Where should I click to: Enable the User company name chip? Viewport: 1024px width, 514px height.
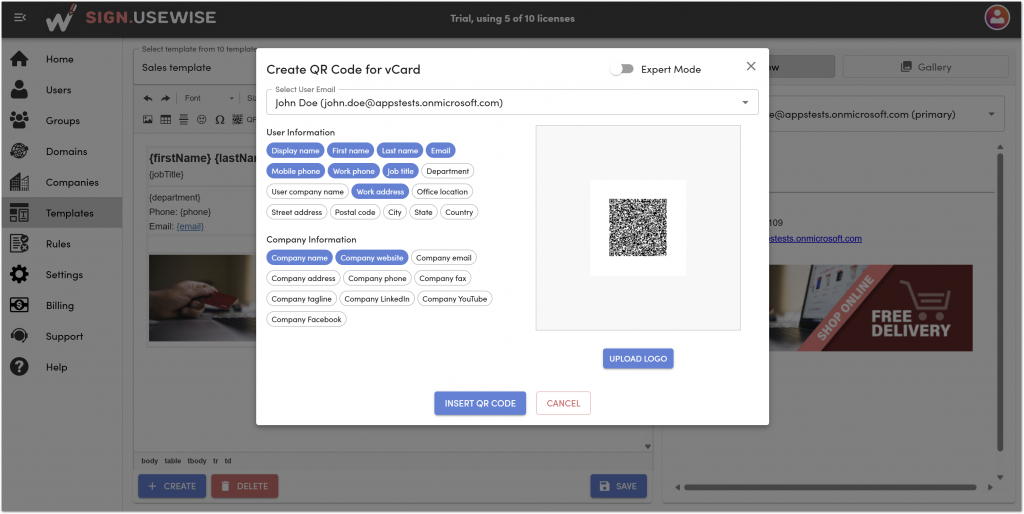coord(308,192)
